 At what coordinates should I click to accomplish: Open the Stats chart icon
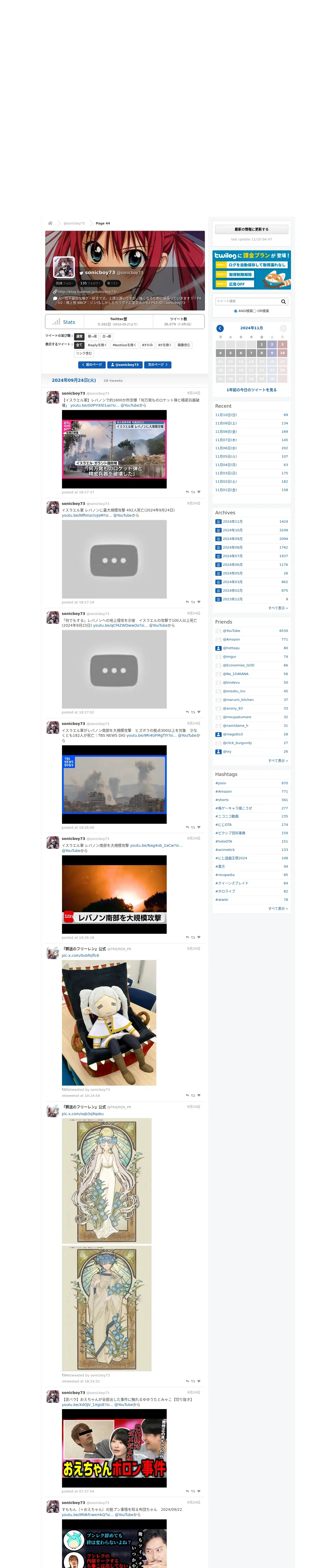tap(56, 321)
